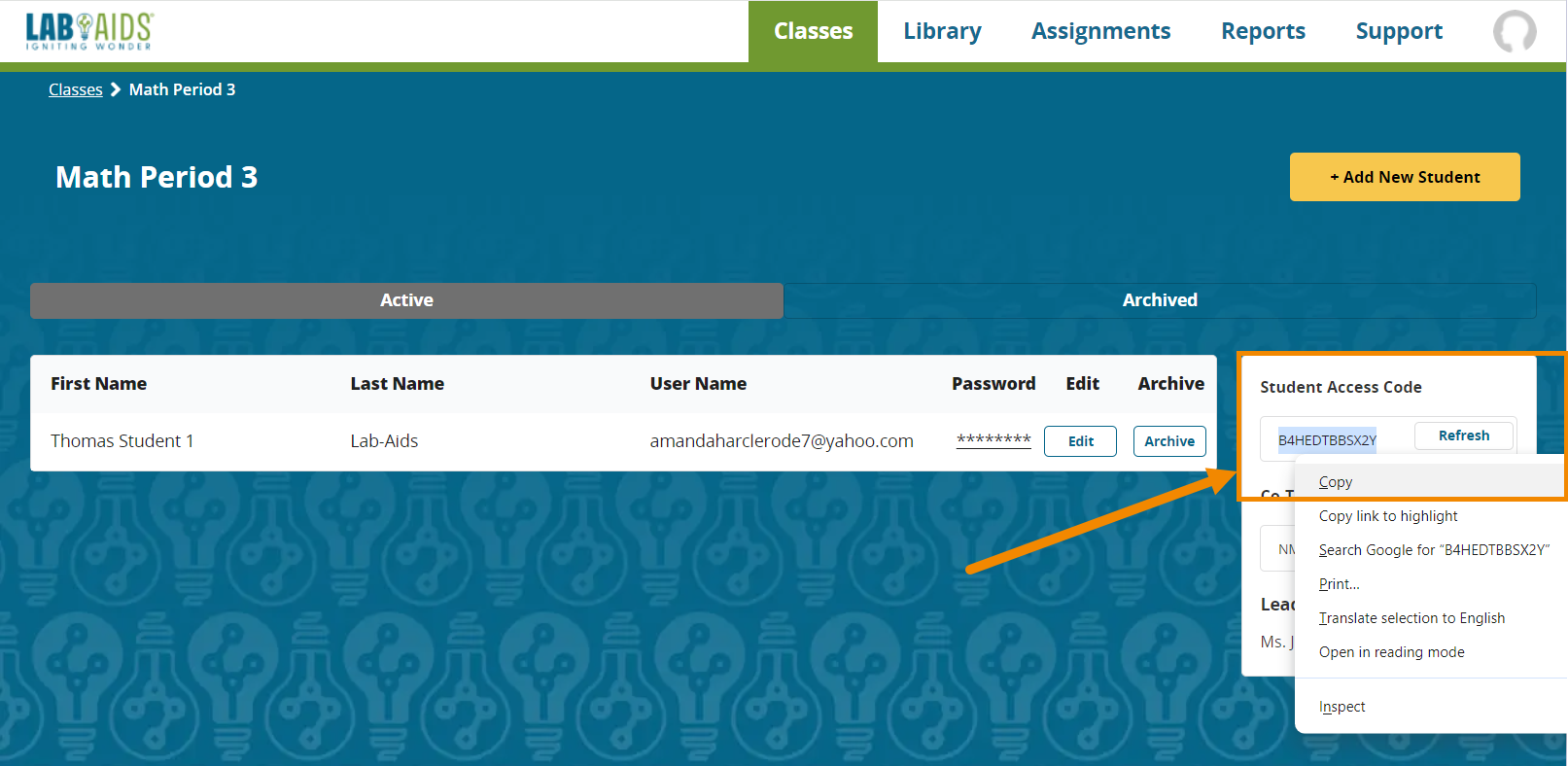Reveal the masked student password

point(993,440)
